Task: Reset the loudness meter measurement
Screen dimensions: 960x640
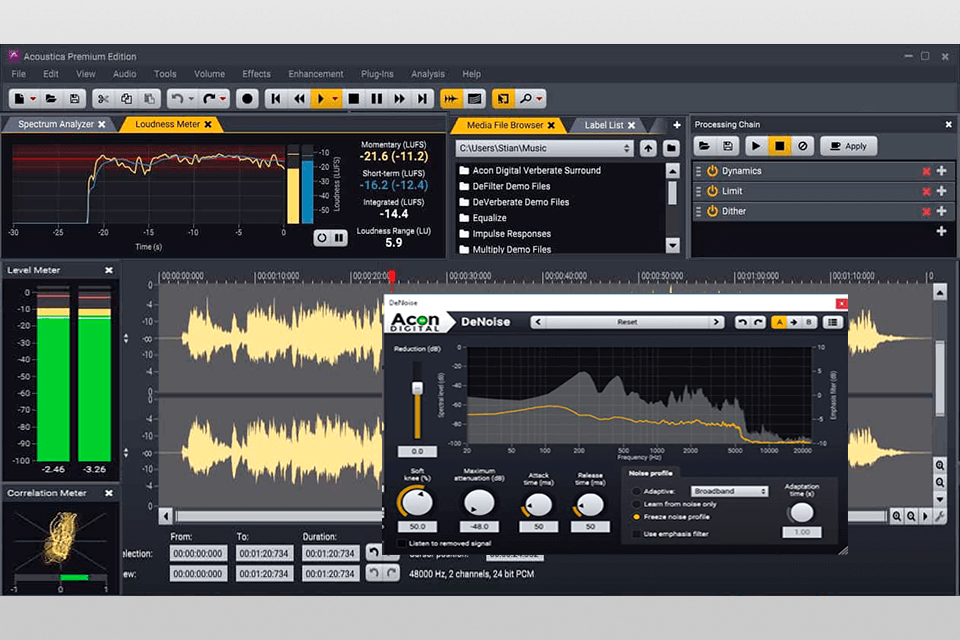Action: click(321, 238)
